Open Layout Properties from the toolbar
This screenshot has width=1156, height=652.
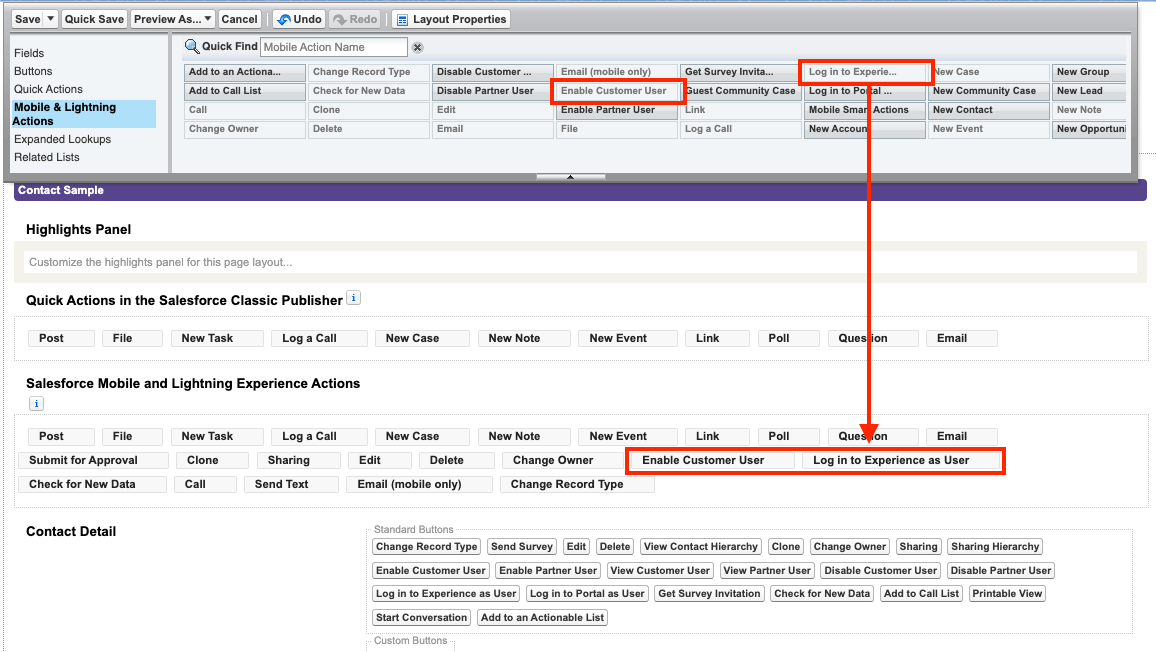pyautogui.click(x=451, y=19)
